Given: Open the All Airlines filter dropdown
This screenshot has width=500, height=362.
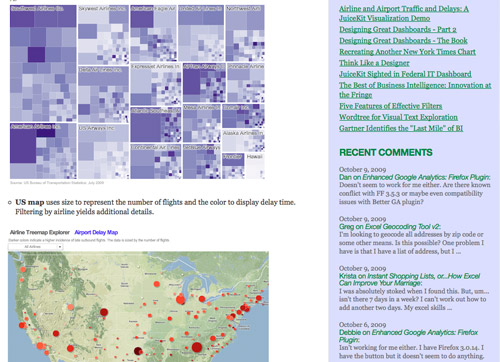Looking at the screenshot, I should click(35, 247).
